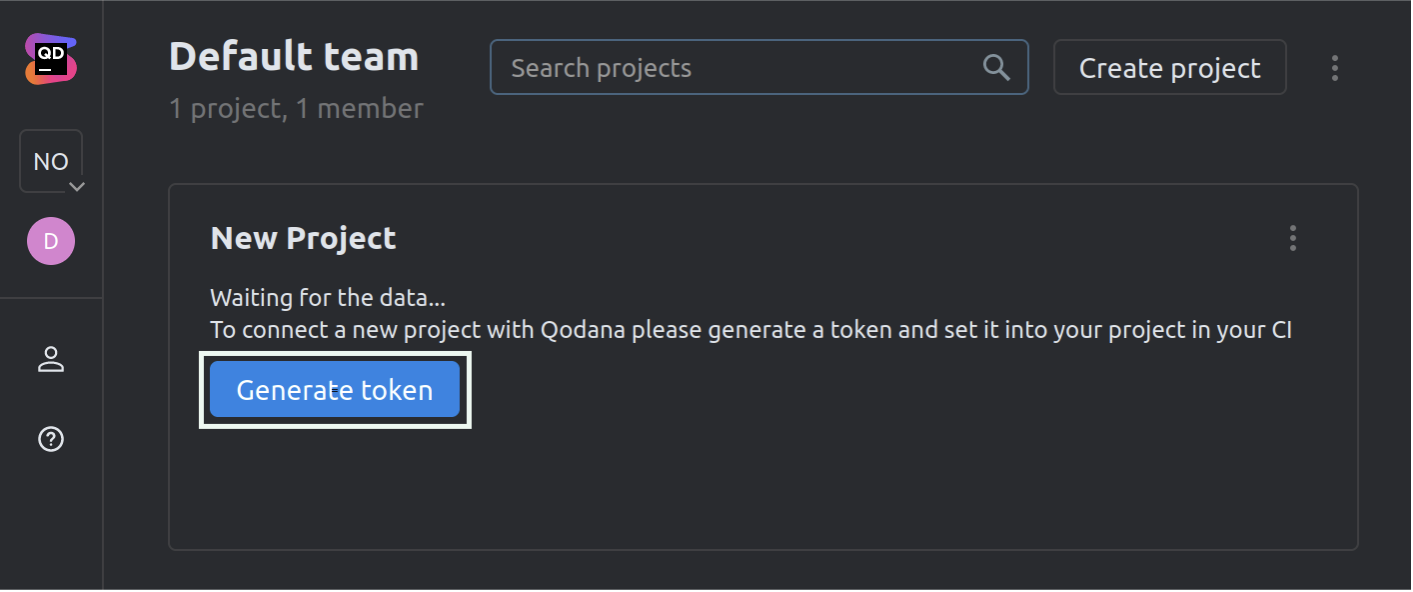Click the help question mark icon

[x=51, y=440]
